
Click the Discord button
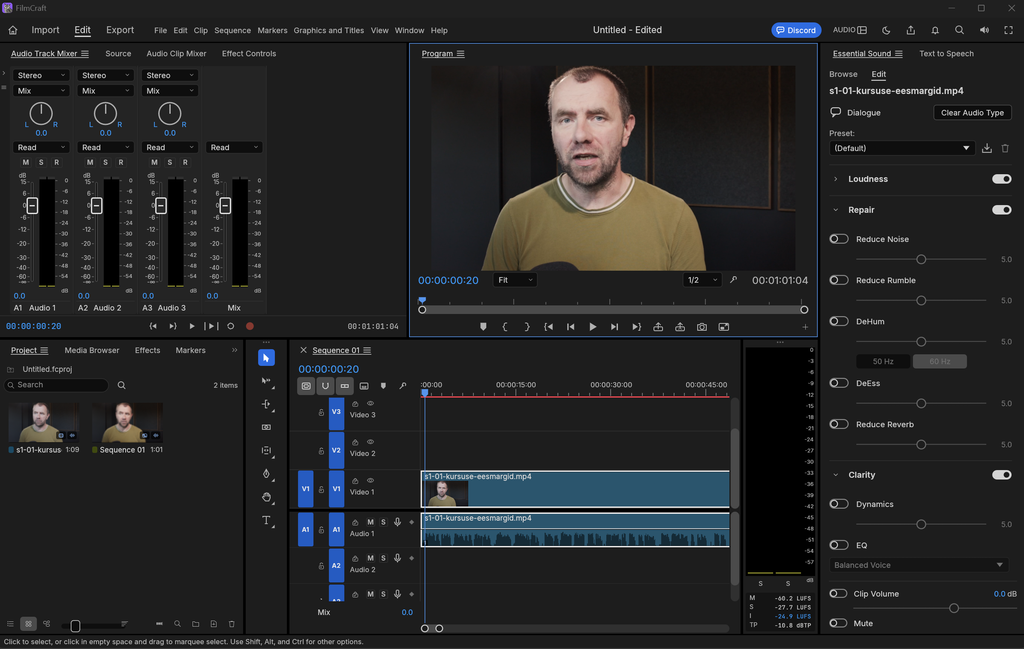click(796, 30)
